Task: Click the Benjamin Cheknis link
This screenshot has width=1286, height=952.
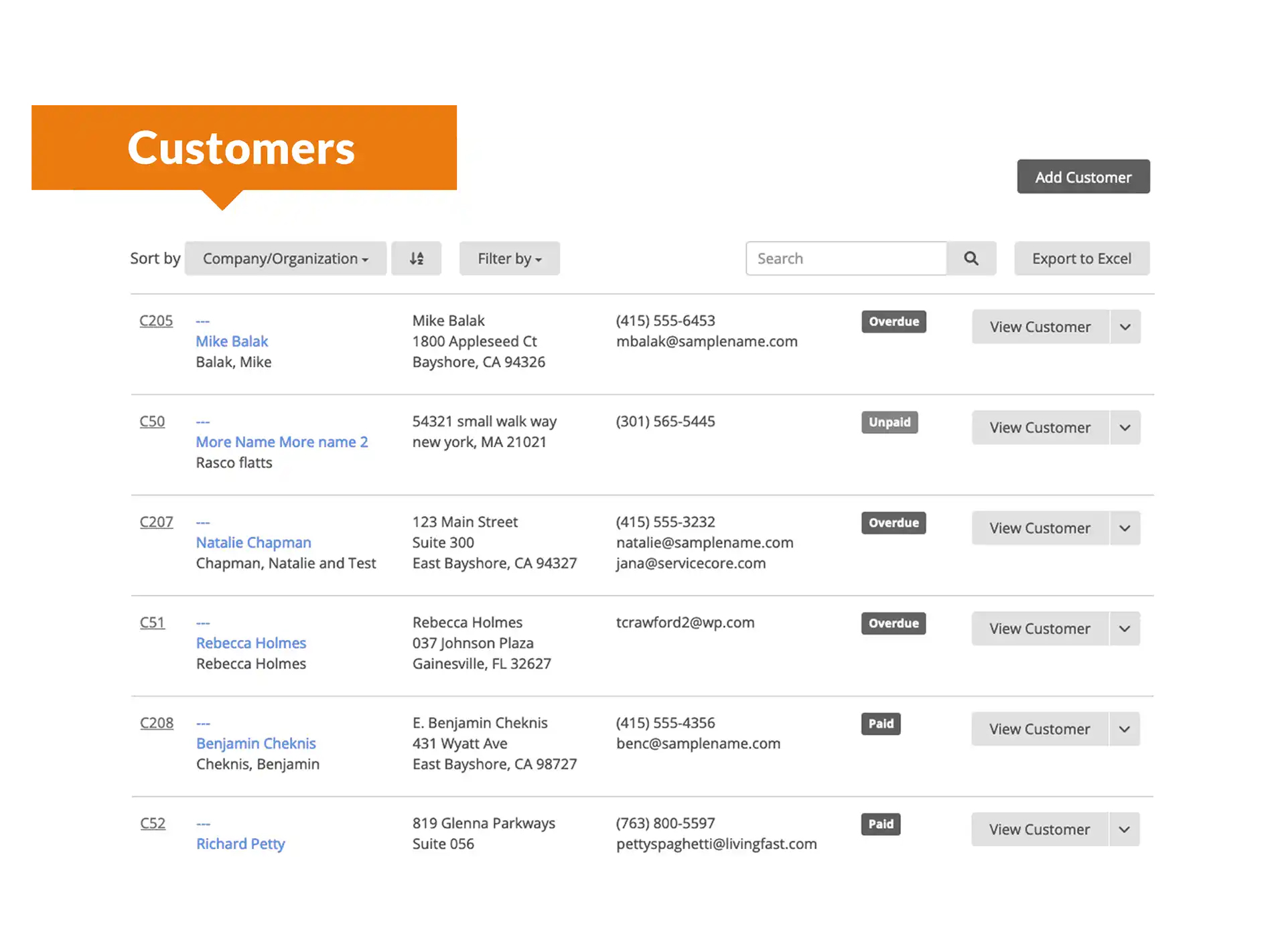Action: pos(256,743)
